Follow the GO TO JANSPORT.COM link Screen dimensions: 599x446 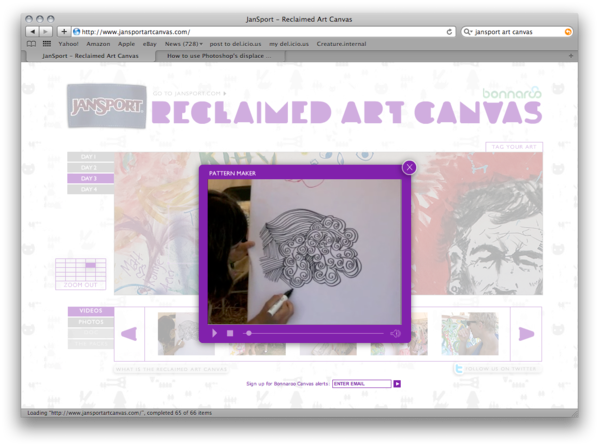(x=189, y=93)
